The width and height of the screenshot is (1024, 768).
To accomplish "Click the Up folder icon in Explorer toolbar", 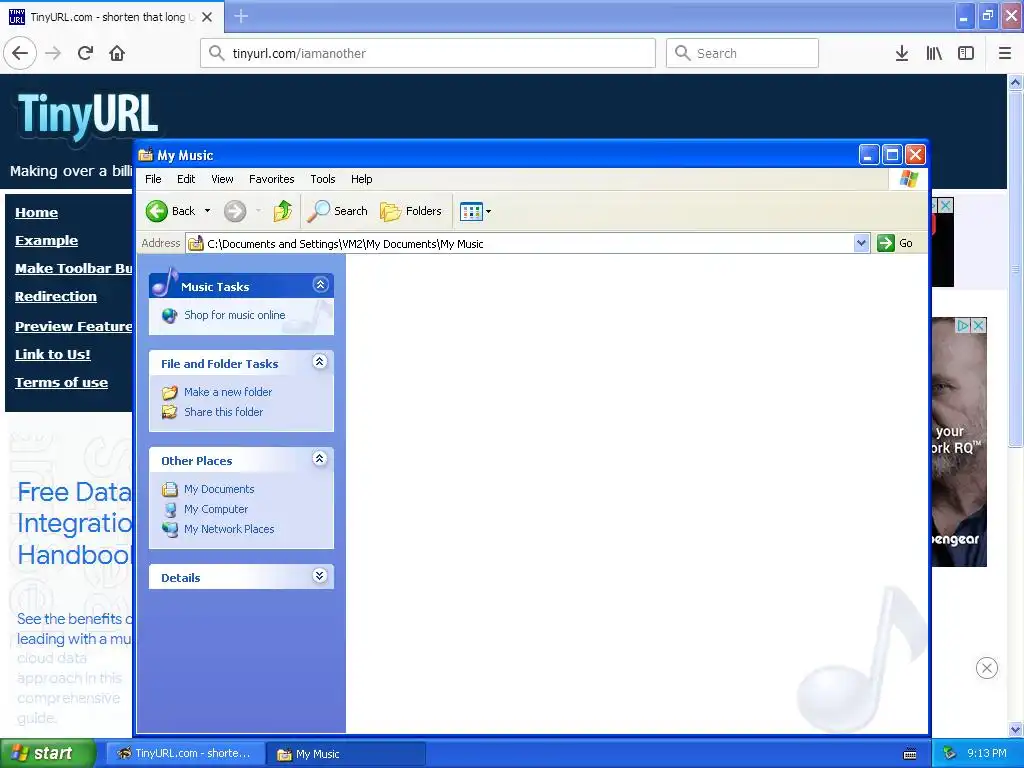I will [283, 211].
